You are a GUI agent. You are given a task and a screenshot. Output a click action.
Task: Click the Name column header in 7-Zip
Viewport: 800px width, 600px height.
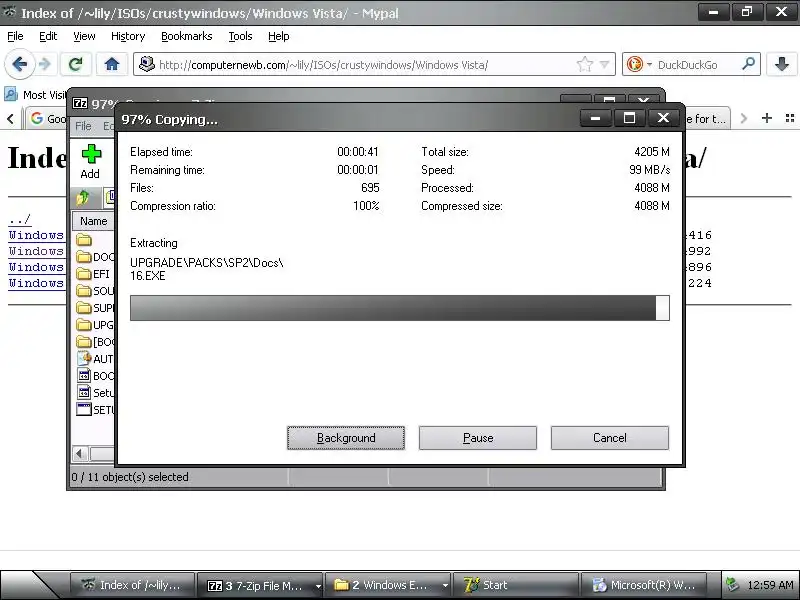tap(93, 221)
